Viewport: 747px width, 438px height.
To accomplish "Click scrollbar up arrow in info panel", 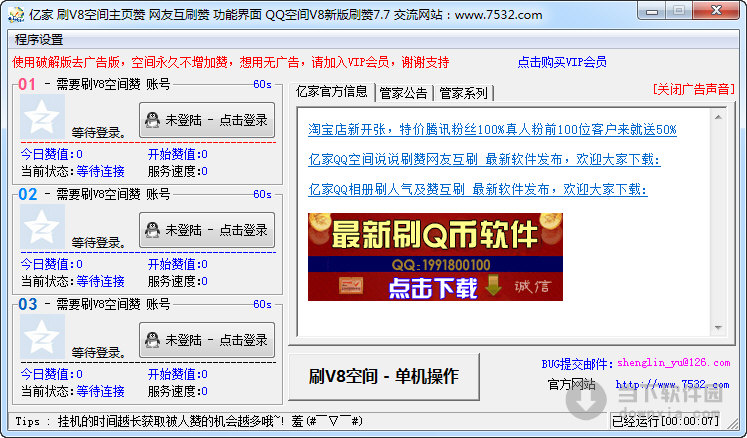I will point(718,117).
